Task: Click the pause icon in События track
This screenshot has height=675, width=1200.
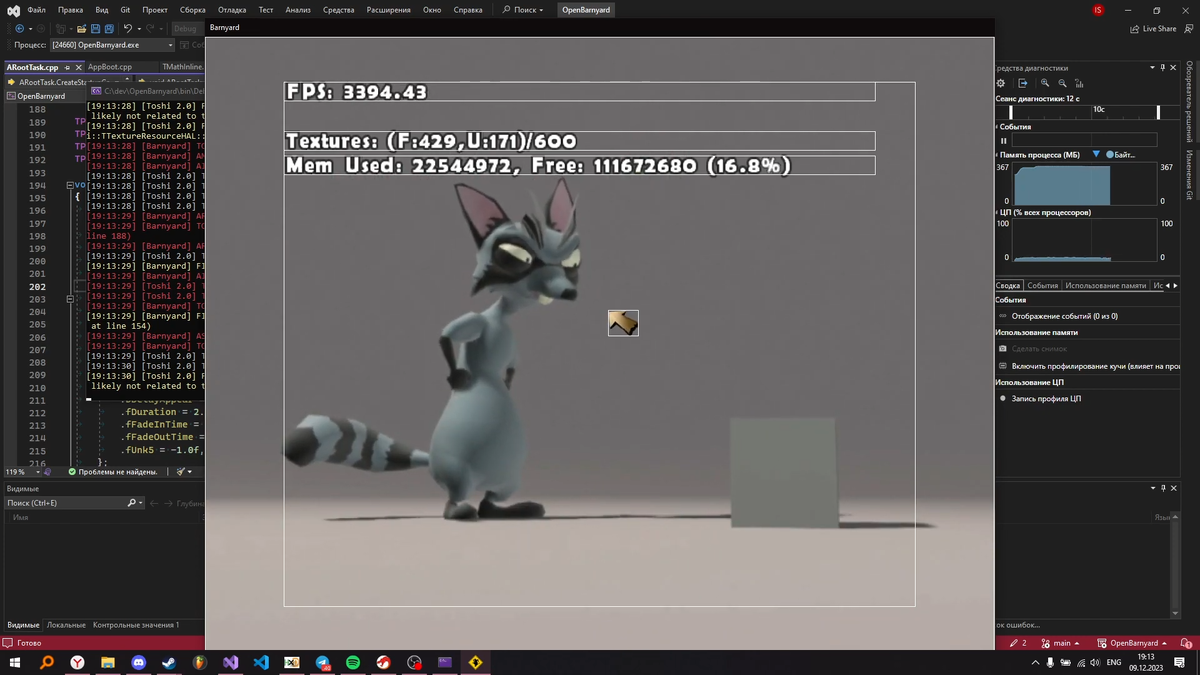Action: [1004, 141]
